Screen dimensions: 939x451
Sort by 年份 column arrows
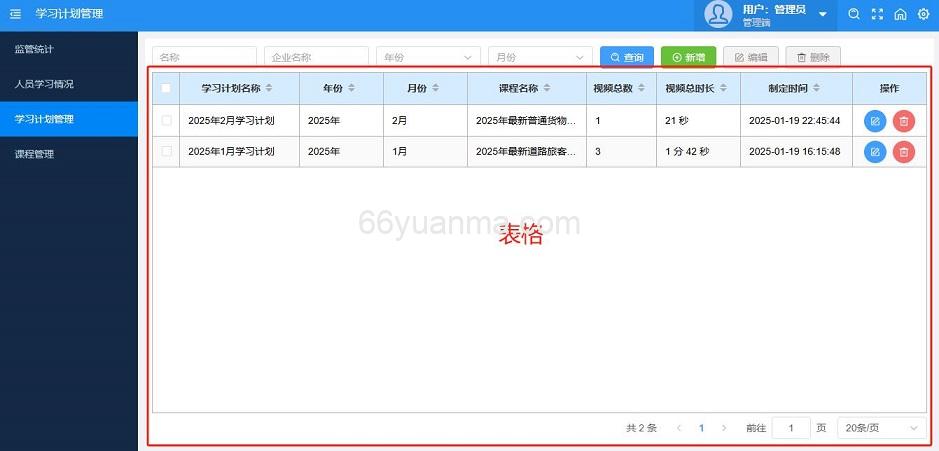(351, 88)
